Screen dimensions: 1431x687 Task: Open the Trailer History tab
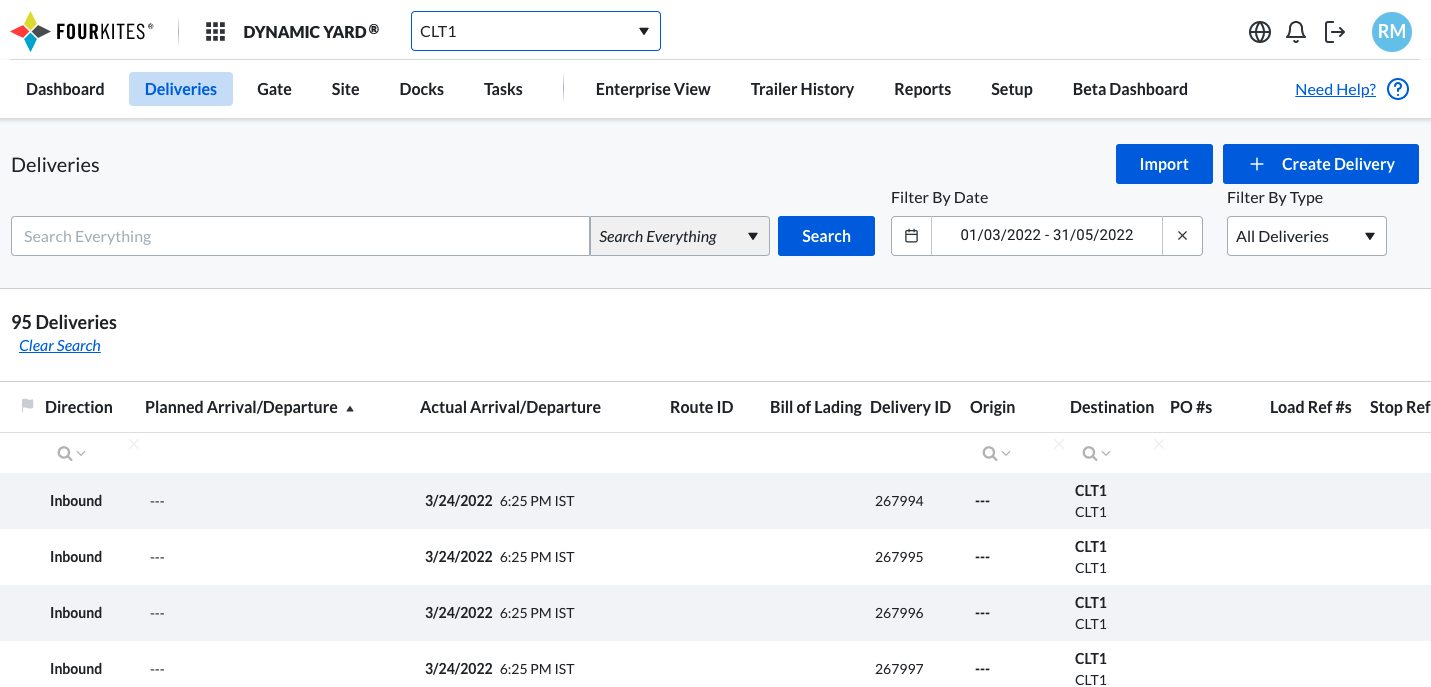pos(802,89)
